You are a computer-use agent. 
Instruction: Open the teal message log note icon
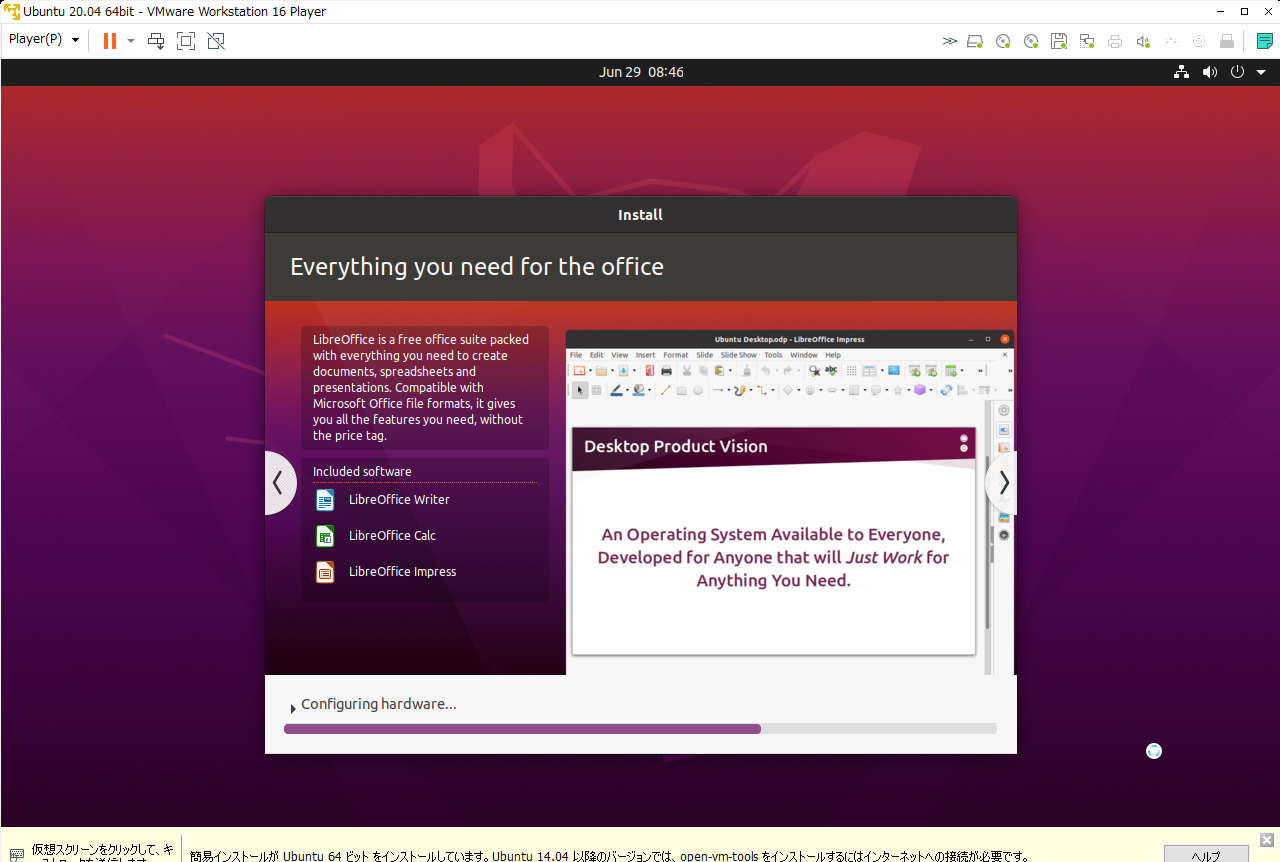(x=1265, y=41)
